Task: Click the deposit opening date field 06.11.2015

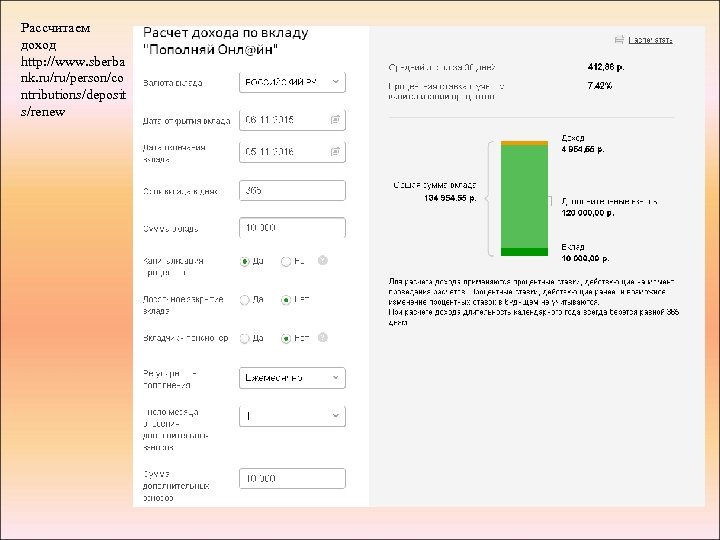Action: (x=292, y=120)
